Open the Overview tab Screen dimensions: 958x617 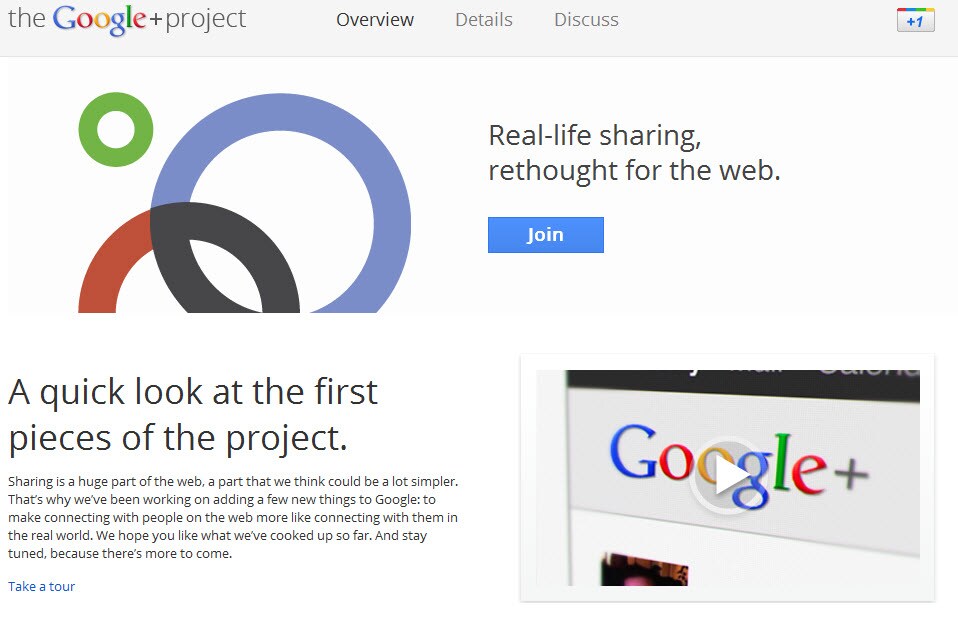pyautogui.click(x=375, y=20)
